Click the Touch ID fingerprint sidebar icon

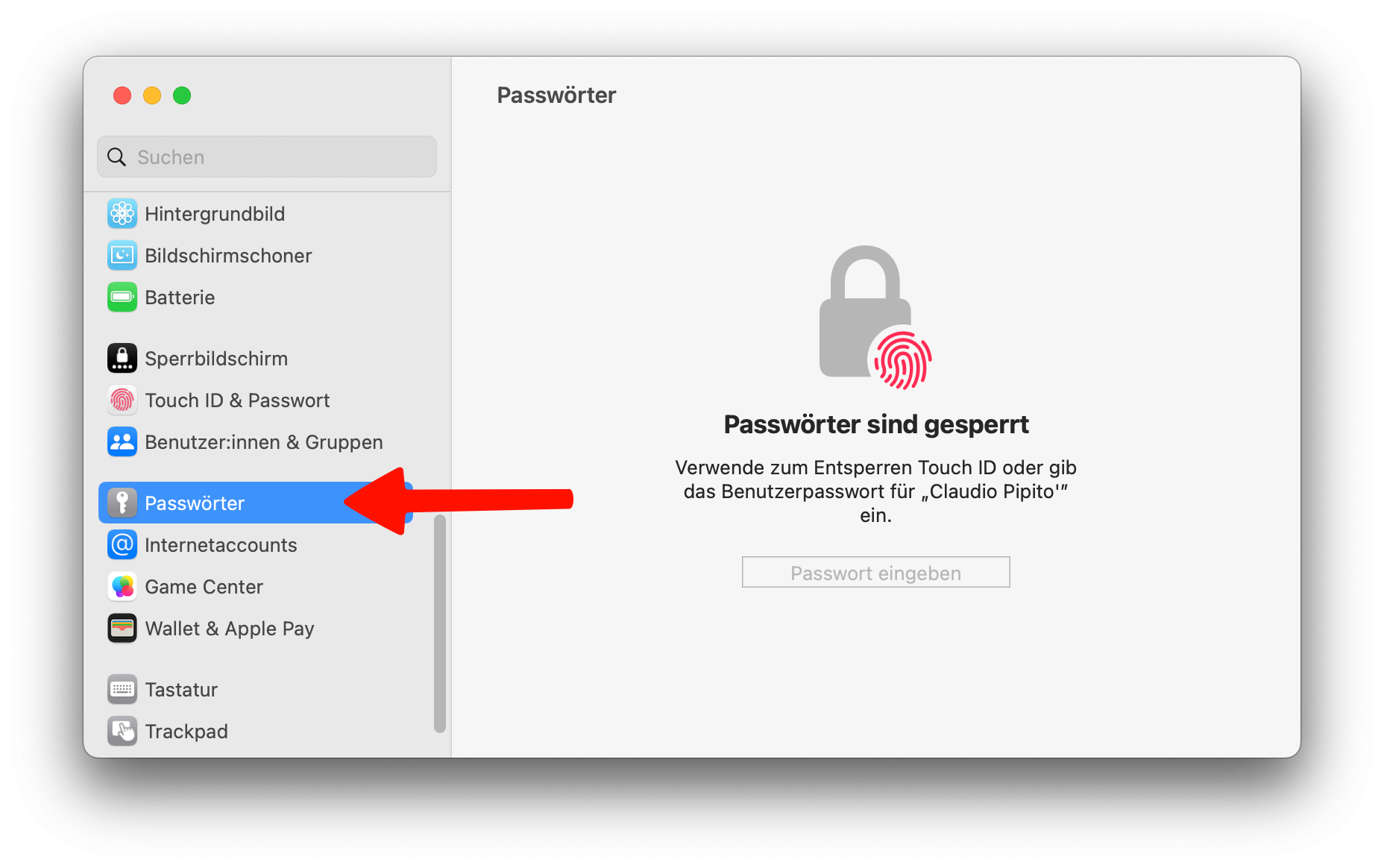[122, 400]
